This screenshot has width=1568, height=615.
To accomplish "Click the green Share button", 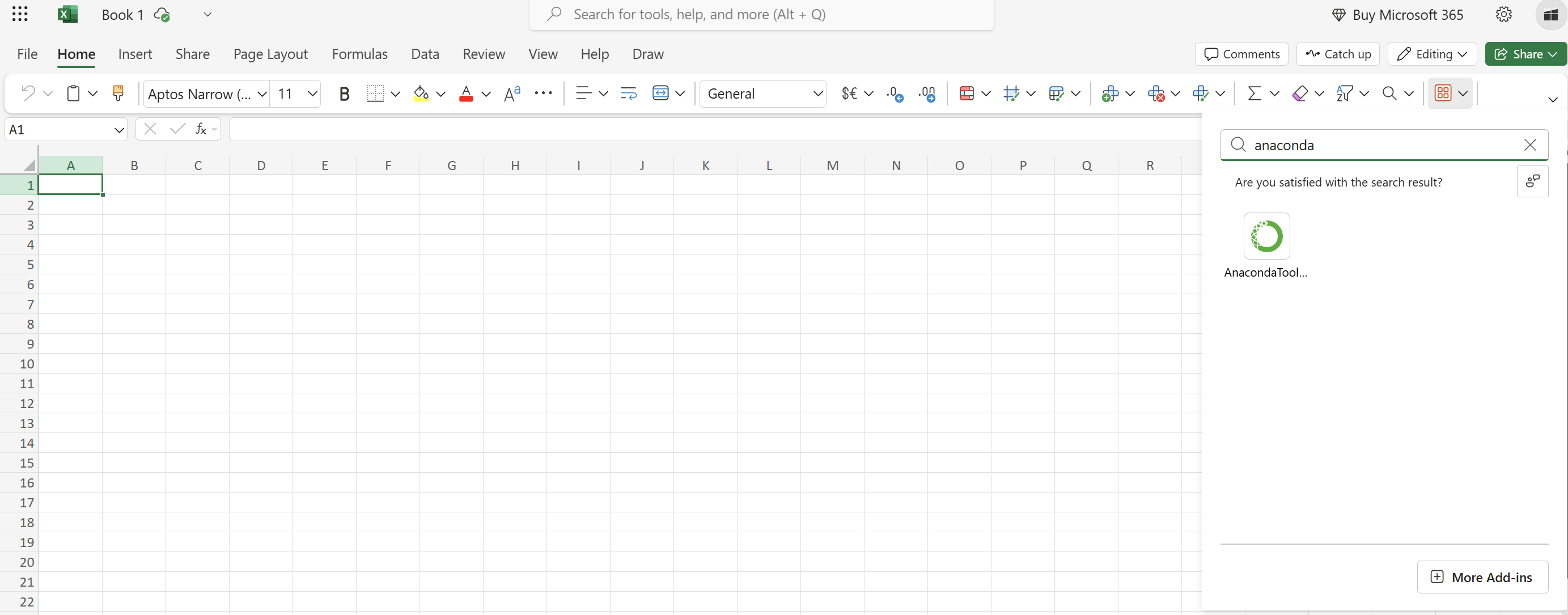I will tap(1525, 54).
